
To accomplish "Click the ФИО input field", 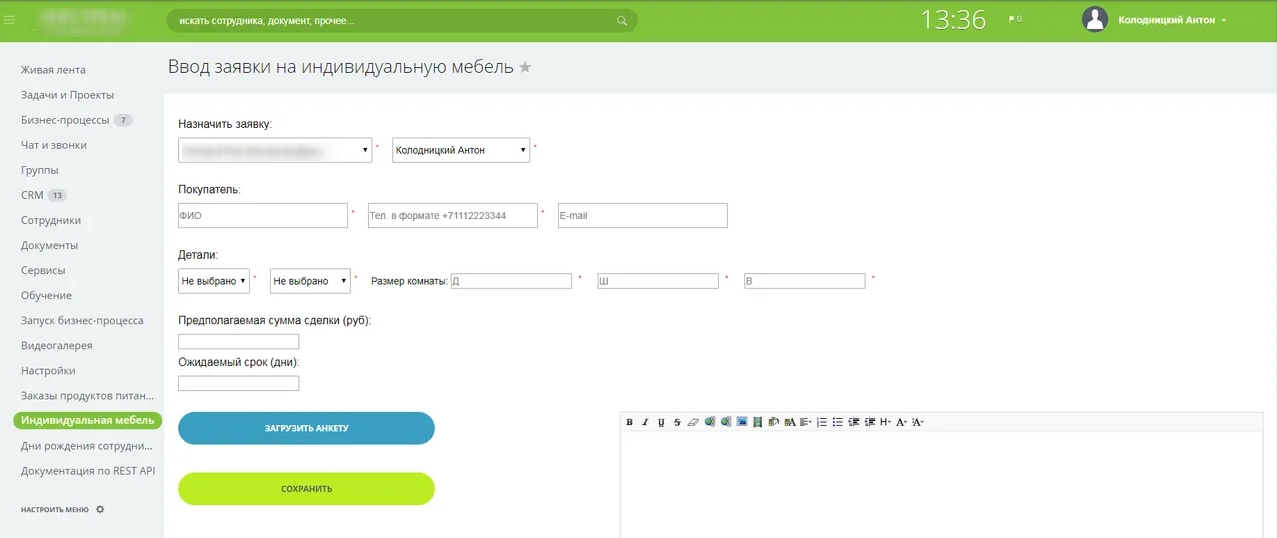I will tap(263, 215).
